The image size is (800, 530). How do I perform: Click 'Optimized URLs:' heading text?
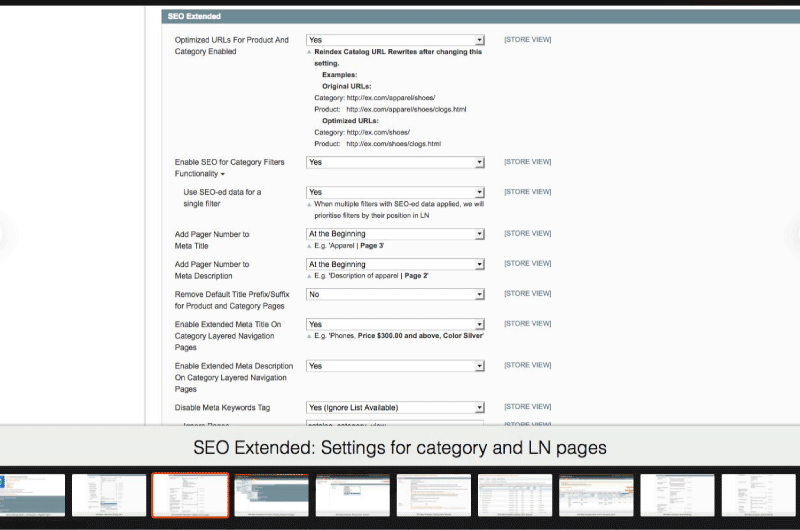[351, 121]
